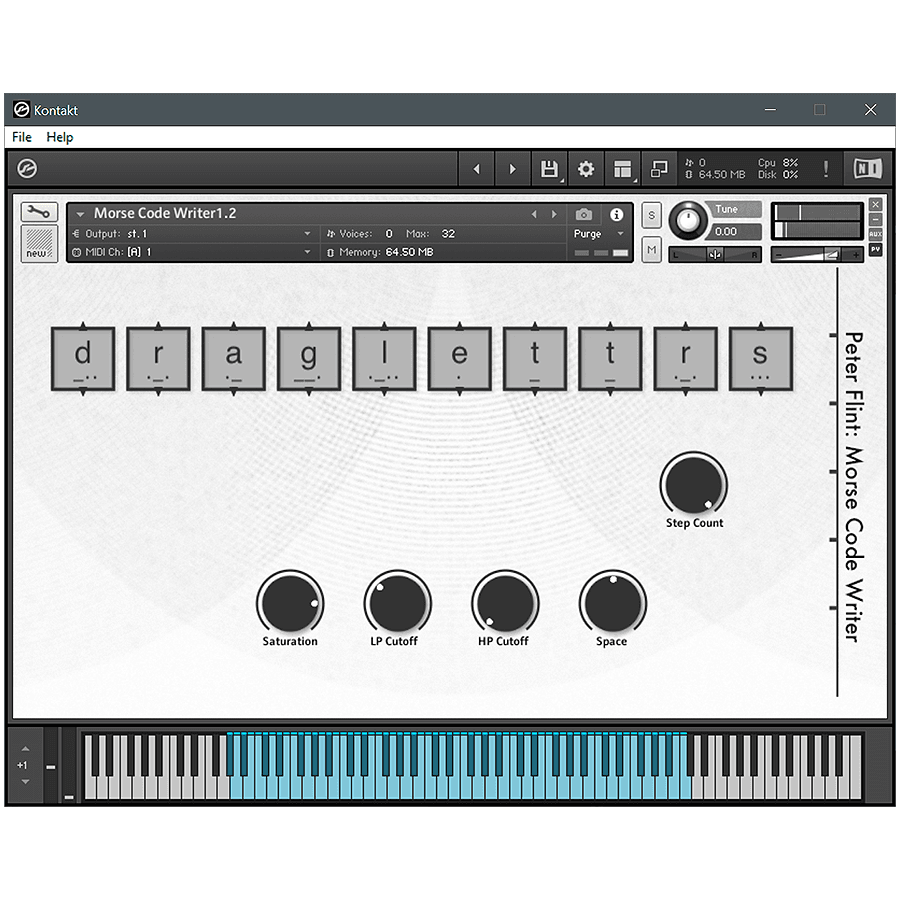Click the down arrow below the 'g' tile

[309, 393]
